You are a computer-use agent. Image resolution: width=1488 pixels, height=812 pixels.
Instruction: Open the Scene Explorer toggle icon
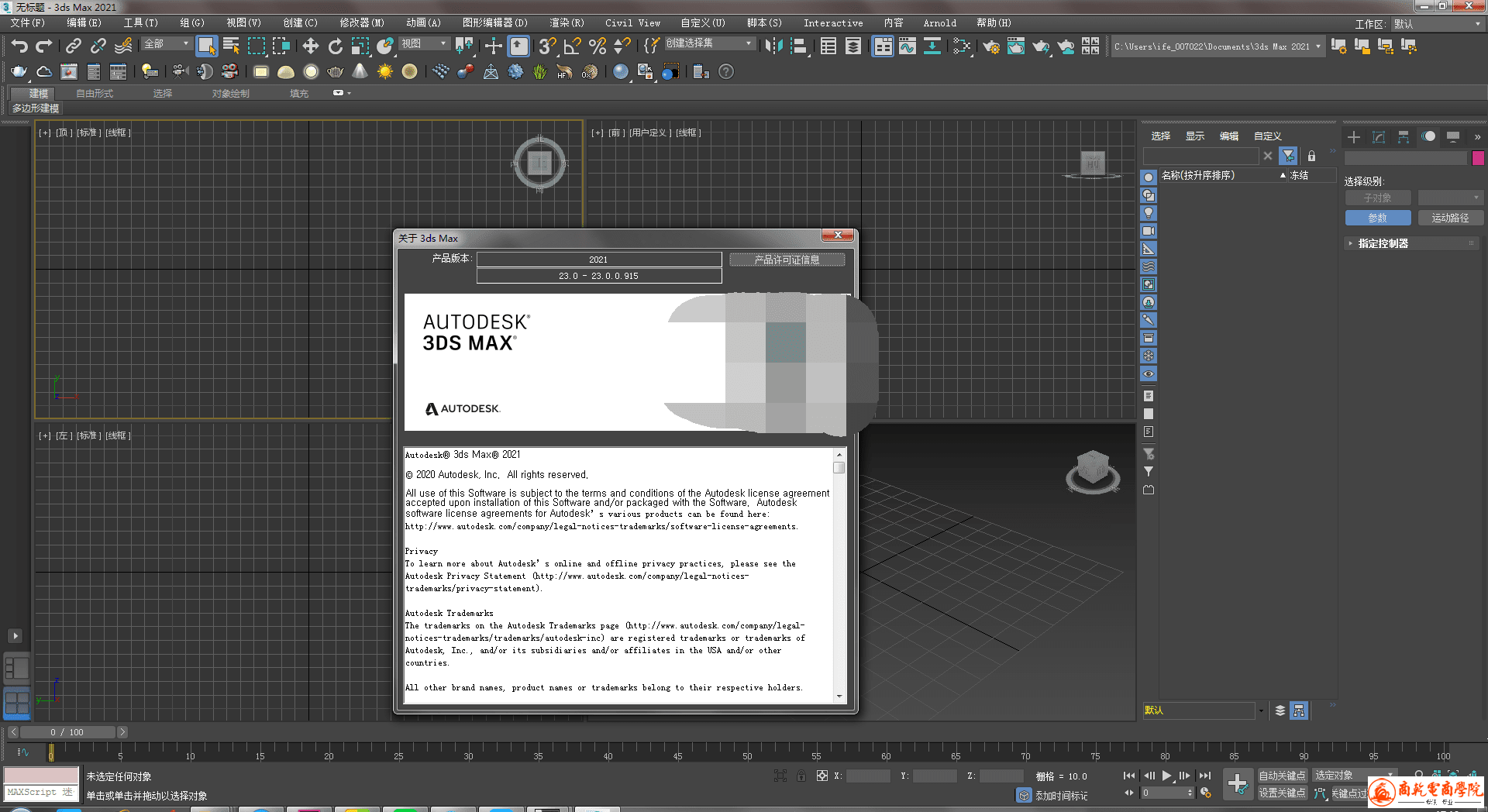[x=828, y=46]
